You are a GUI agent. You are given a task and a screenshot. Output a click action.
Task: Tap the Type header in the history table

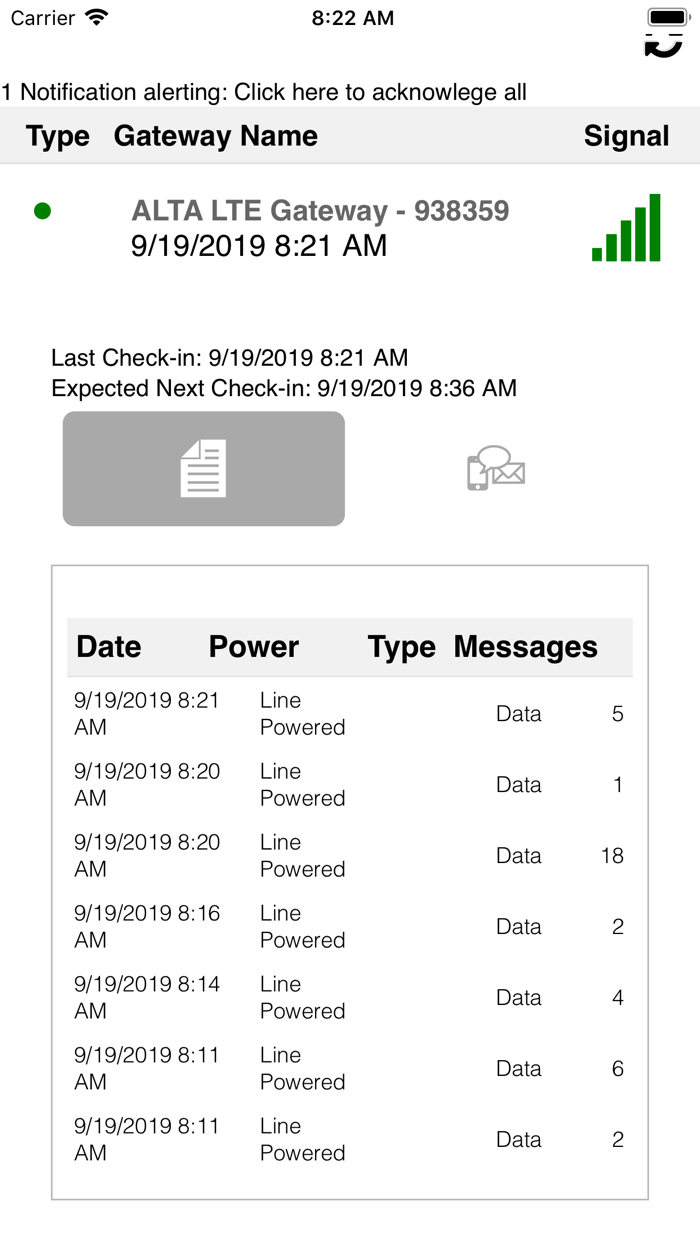(x=402, y=646)
